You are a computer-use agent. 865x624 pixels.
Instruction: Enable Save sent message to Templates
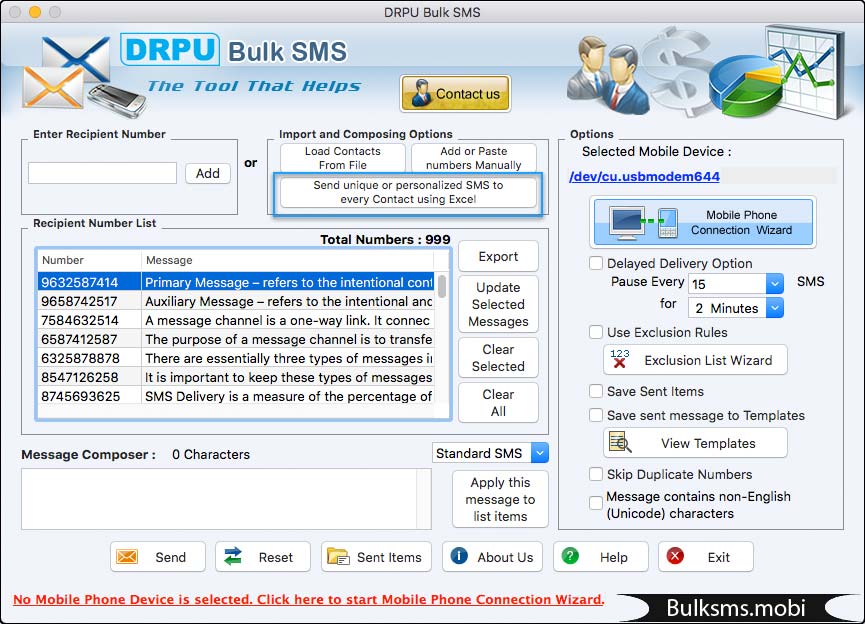tap(596, 415)
